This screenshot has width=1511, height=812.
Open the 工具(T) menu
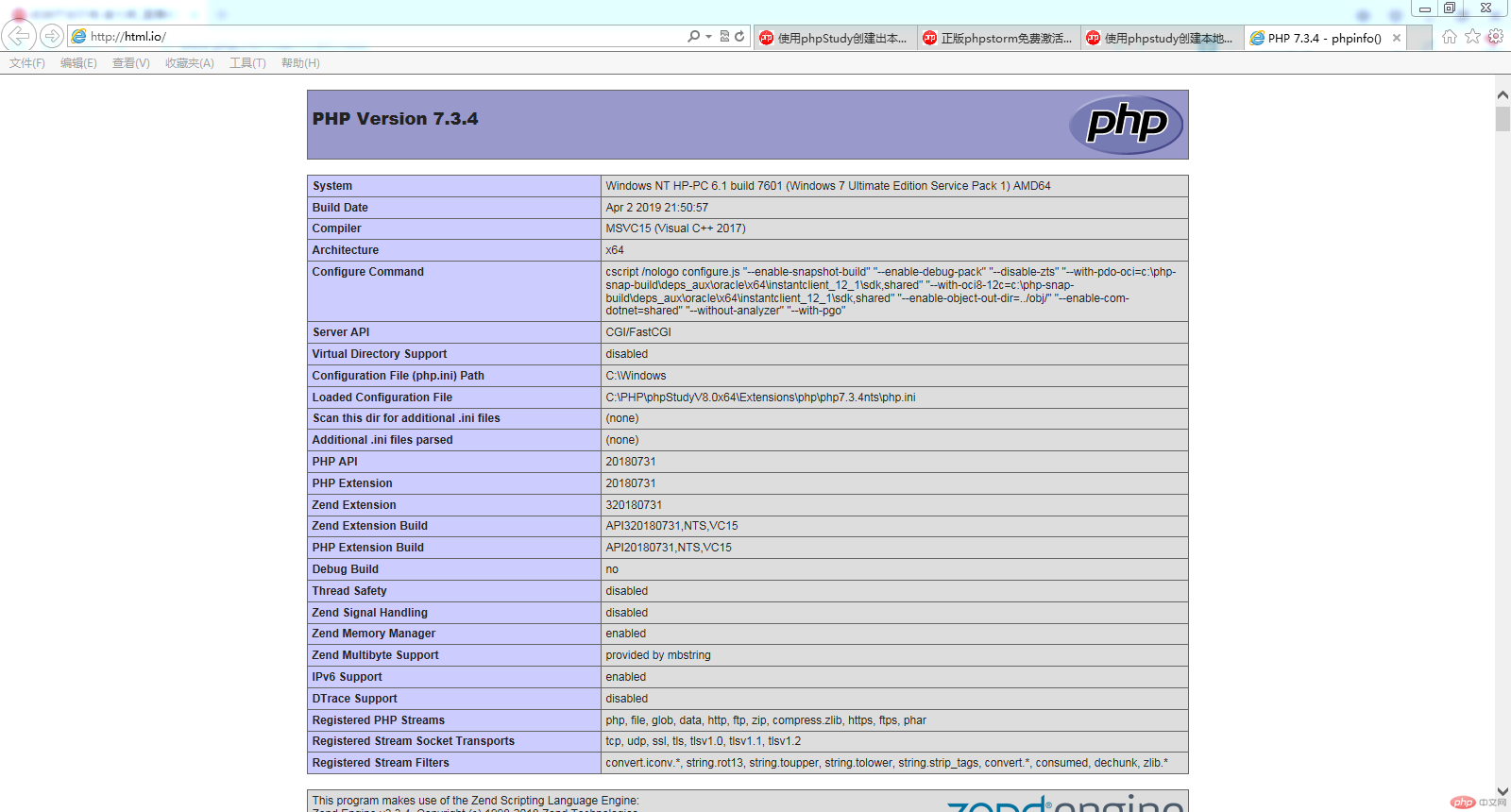click(x=247, y=63)
